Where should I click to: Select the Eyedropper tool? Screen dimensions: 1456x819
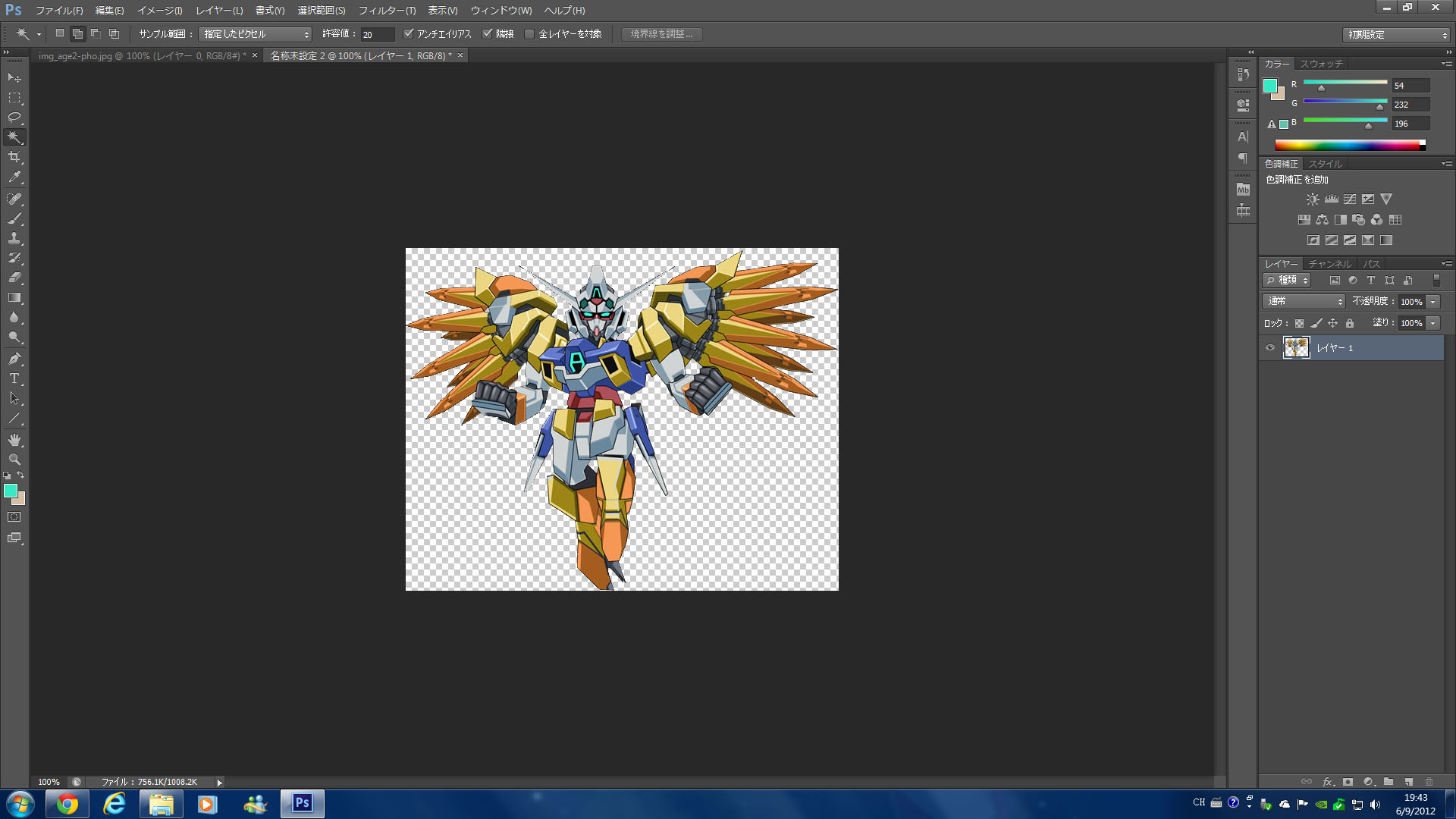click(x=14, y=177)
